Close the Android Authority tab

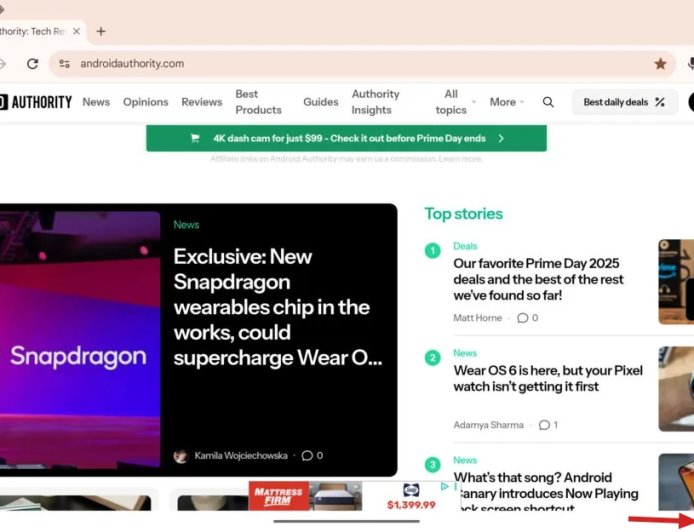[x=77, y=31]
